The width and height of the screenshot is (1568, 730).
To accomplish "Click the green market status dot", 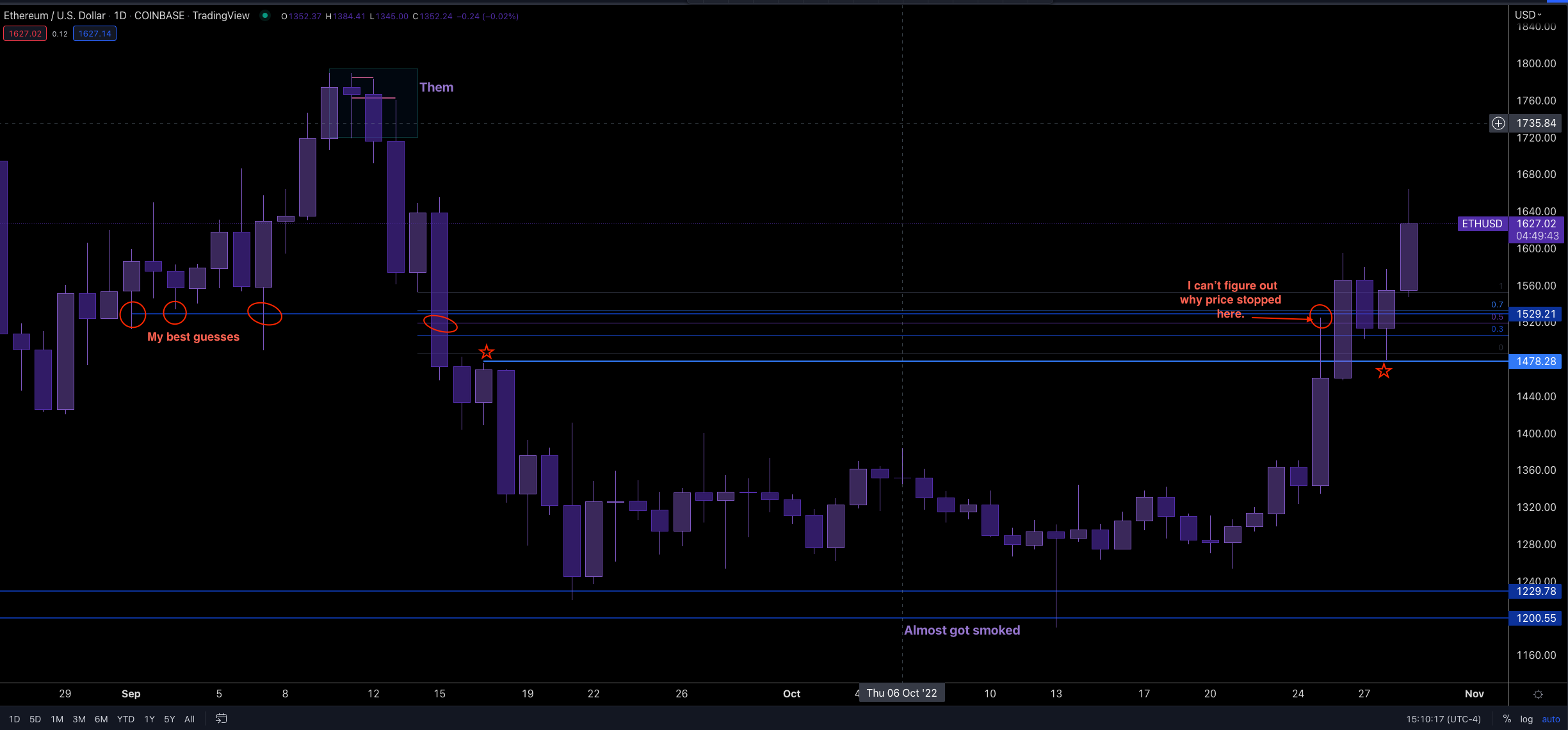I will pyautogui.click(x=265, y=16).
